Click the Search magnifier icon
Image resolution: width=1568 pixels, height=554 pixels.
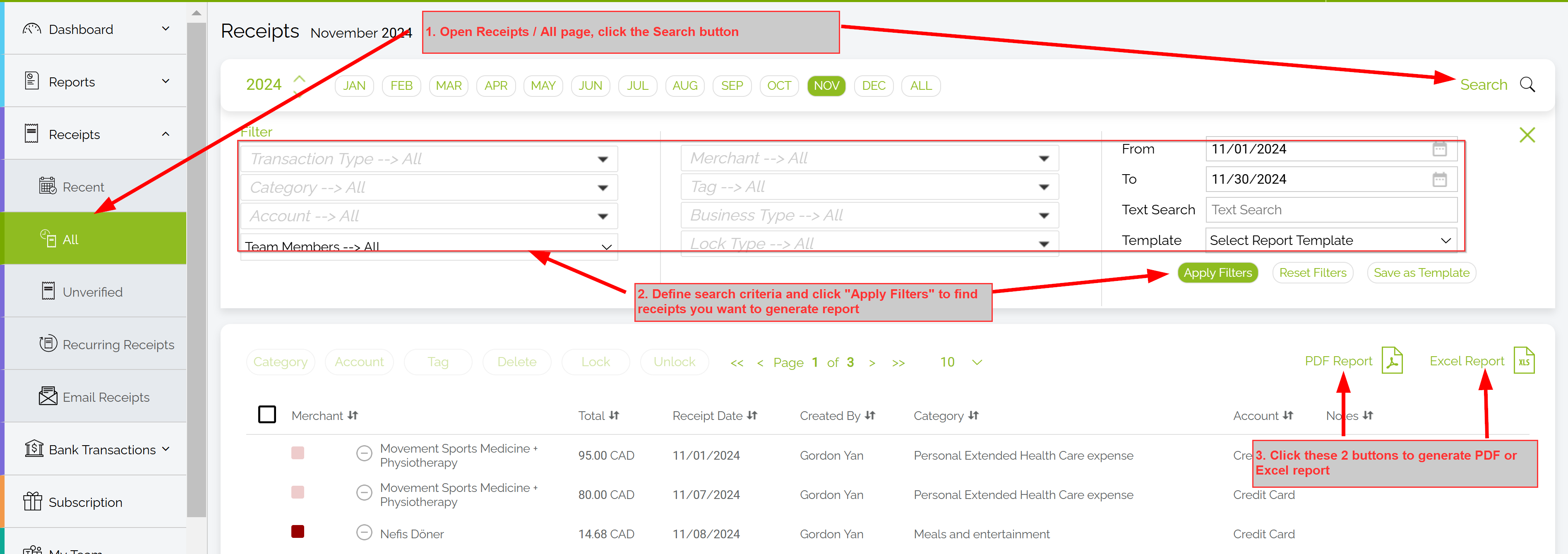click(1527, 85)
